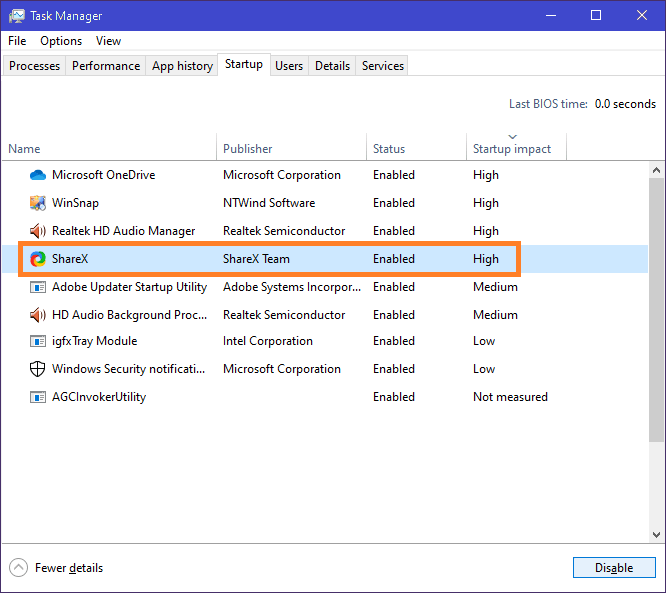Screen dimensions: 666x593
Task: Select the AGCInvokerUtility name
Action: point(99,397)
